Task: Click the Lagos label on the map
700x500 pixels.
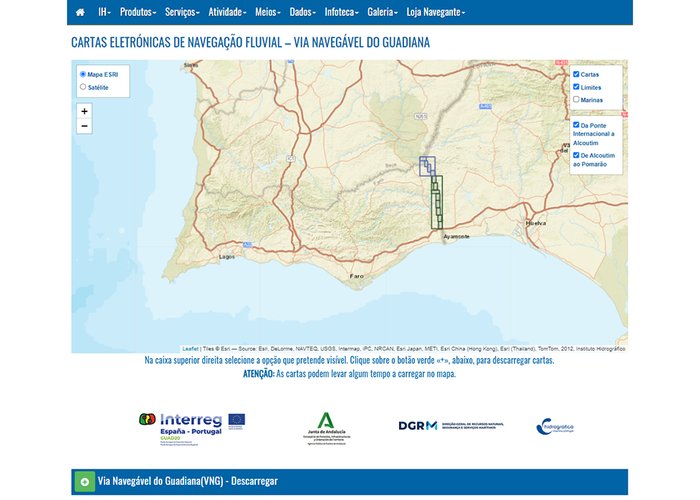Action: [x=227, y=257]
